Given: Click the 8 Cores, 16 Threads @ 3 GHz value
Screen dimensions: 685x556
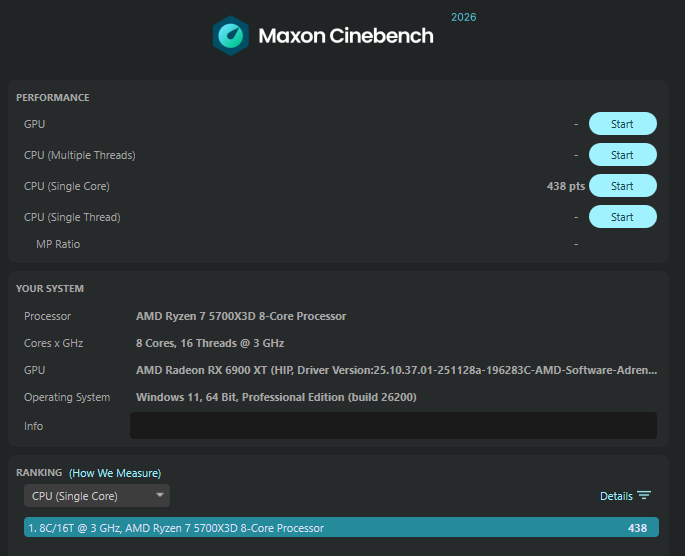Looking at the screenshot, I should pos(210,343).
